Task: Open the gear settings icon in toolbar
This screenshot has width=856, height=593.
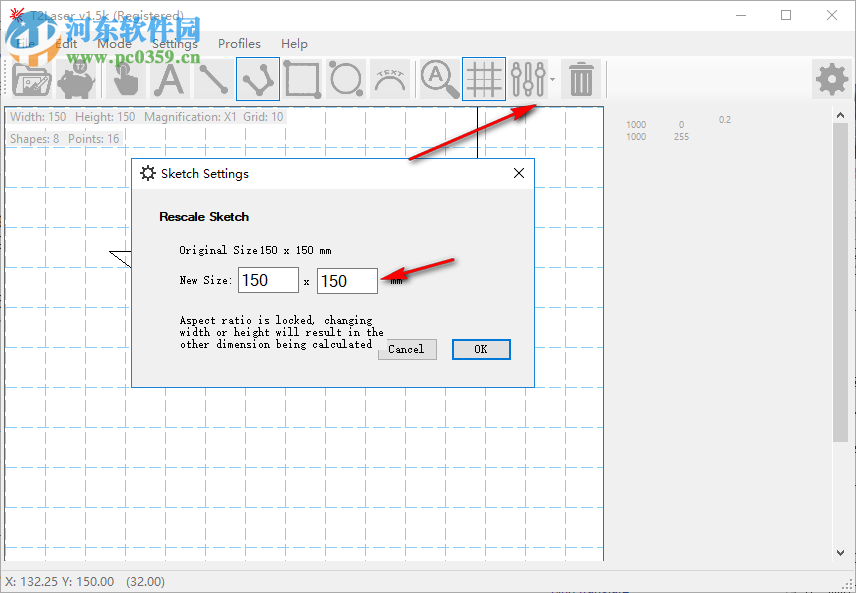Action: click(x=832, y=80)
